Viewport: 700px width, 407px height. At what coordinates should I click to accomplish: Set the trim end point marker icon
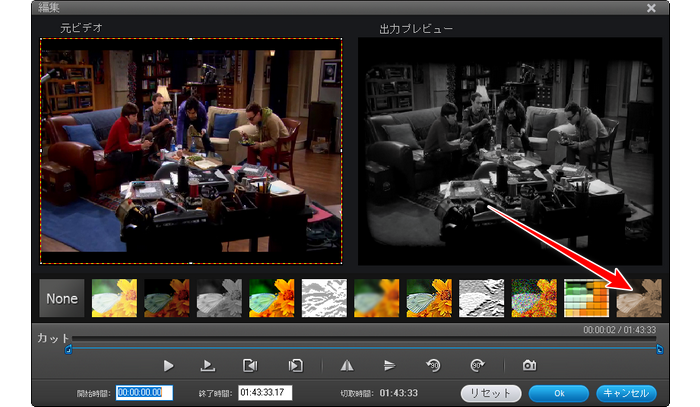pyautogui.click(x=295, y=366)
